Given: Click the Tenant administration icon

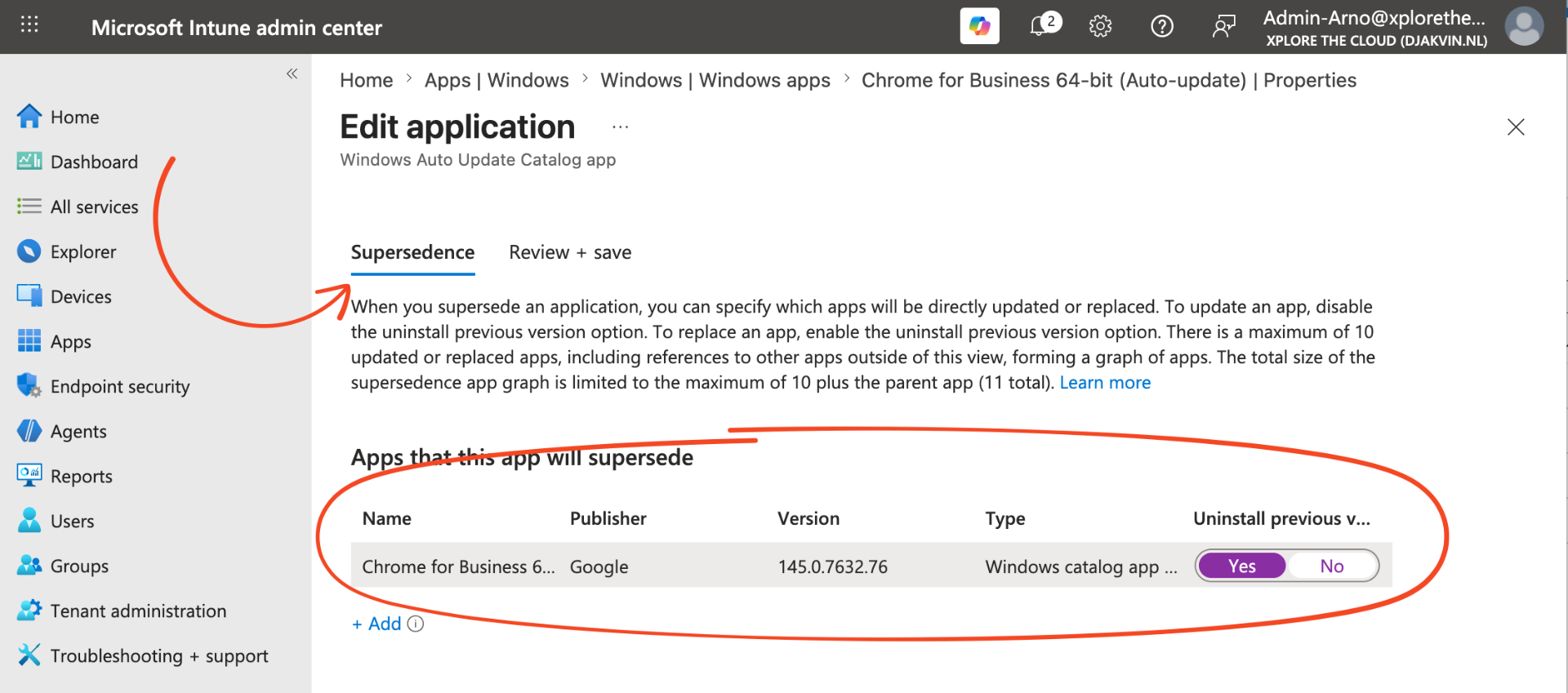Looking at the screenshot, I should pos(29,611).
